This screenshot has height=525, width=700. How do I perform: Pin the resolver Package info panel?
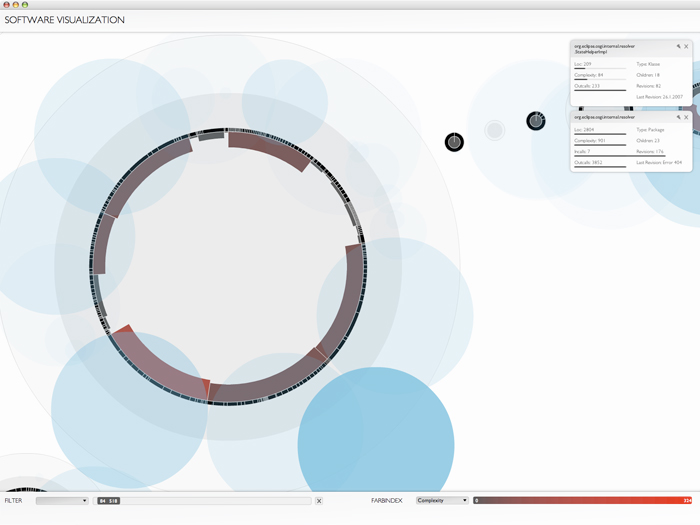(678, 117)
